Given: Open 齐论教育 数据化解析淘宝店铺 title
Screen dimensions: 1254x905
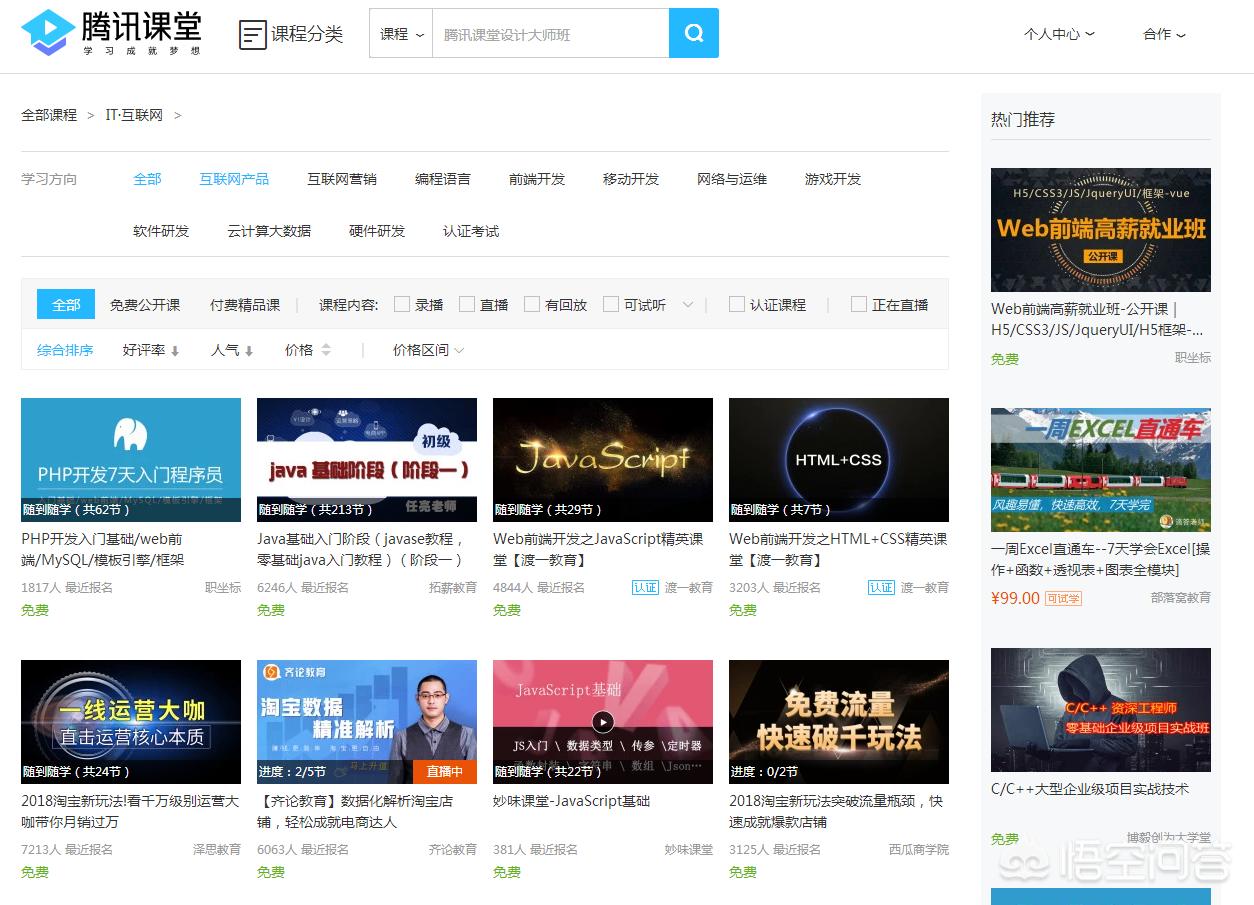Looking at the screenshot, I should 355,811.
